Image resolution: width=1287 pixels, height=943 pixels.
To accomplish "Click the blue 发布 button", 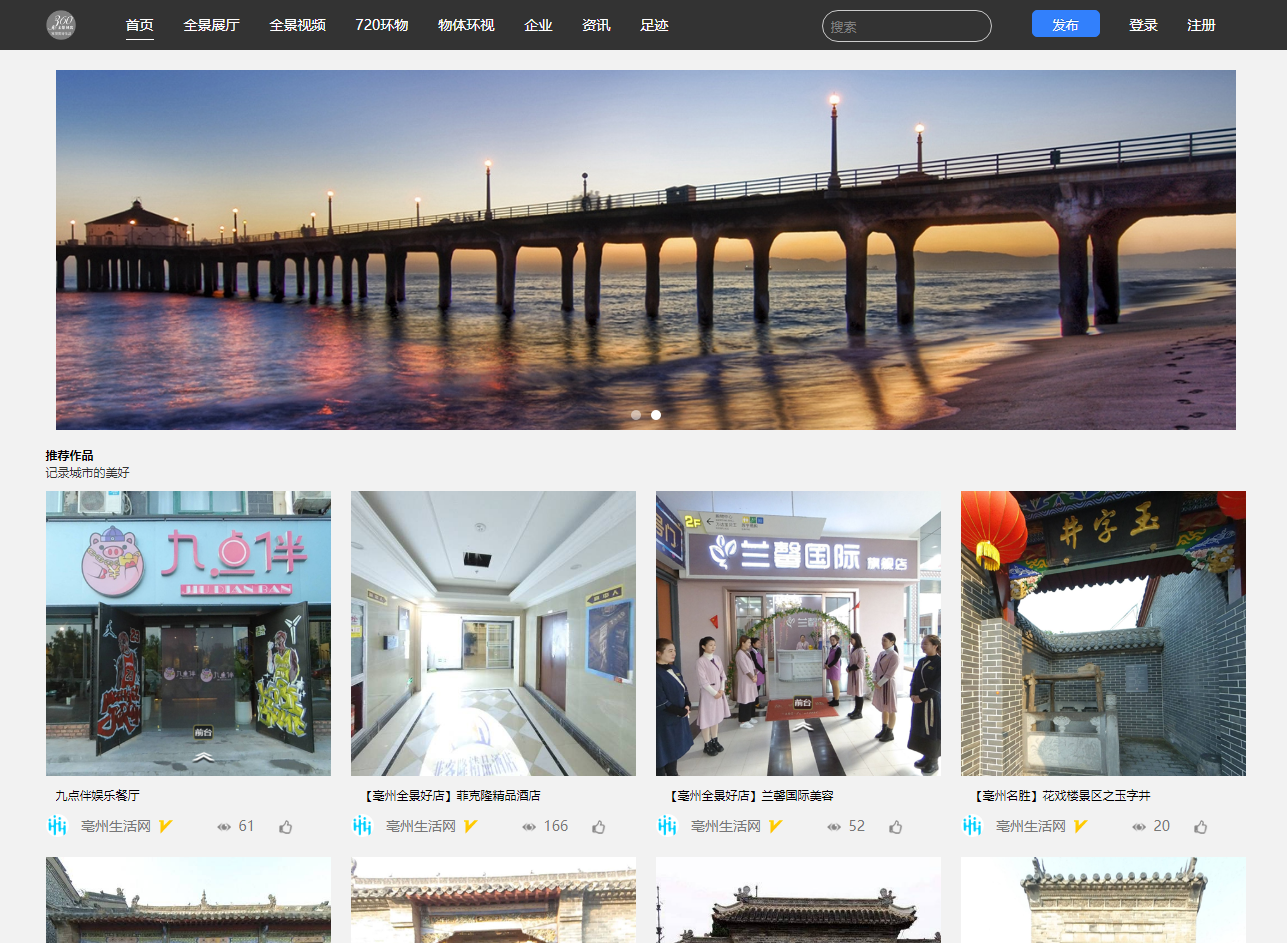I will (1066, 24).
